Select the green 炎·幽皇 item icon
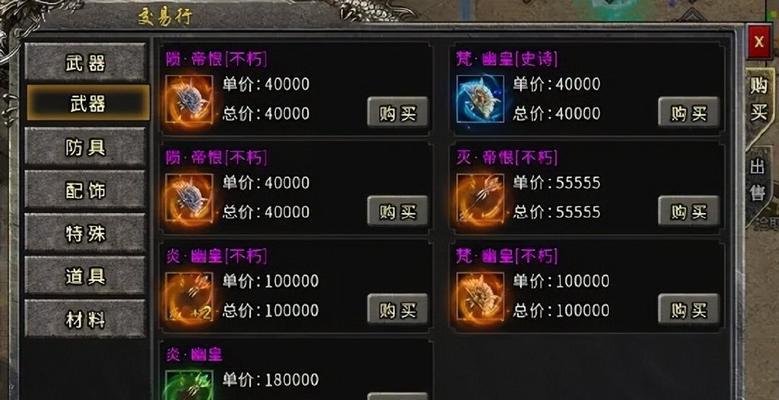 click(189, 385)
